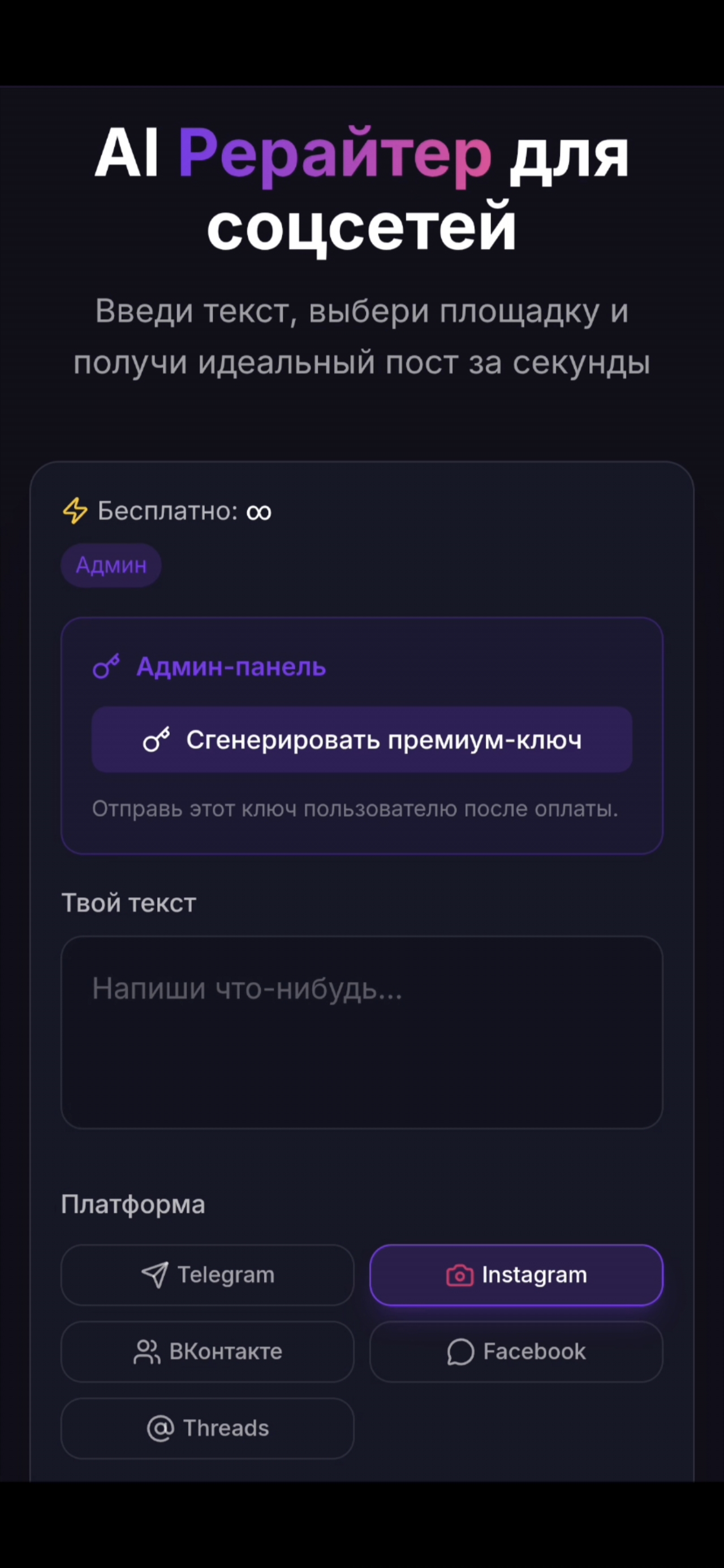The image size is (724, 1568).
Task: Select Facebook as target platform
Action: tap(516, 1352)
